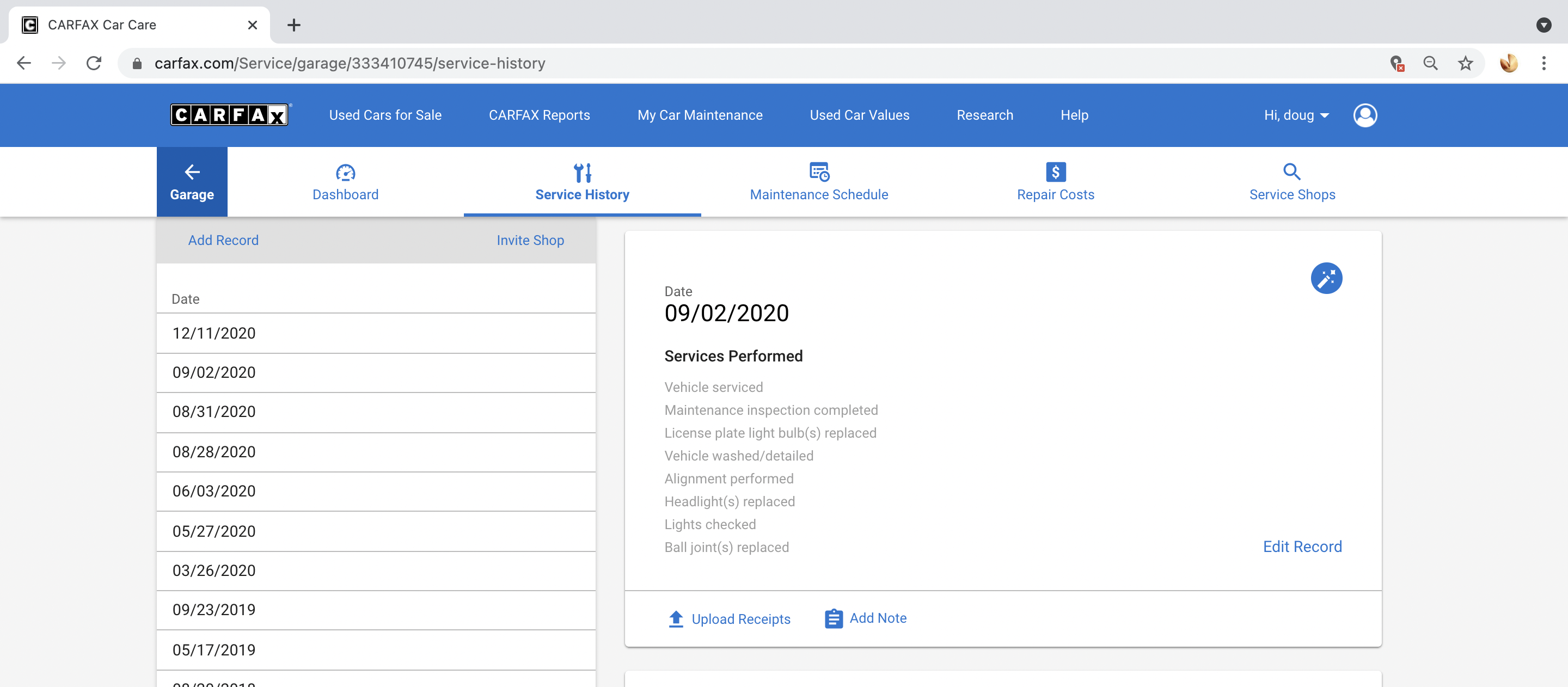Reload the page
The width and height of the screenshot is (1568, 687).
point(94,63)
